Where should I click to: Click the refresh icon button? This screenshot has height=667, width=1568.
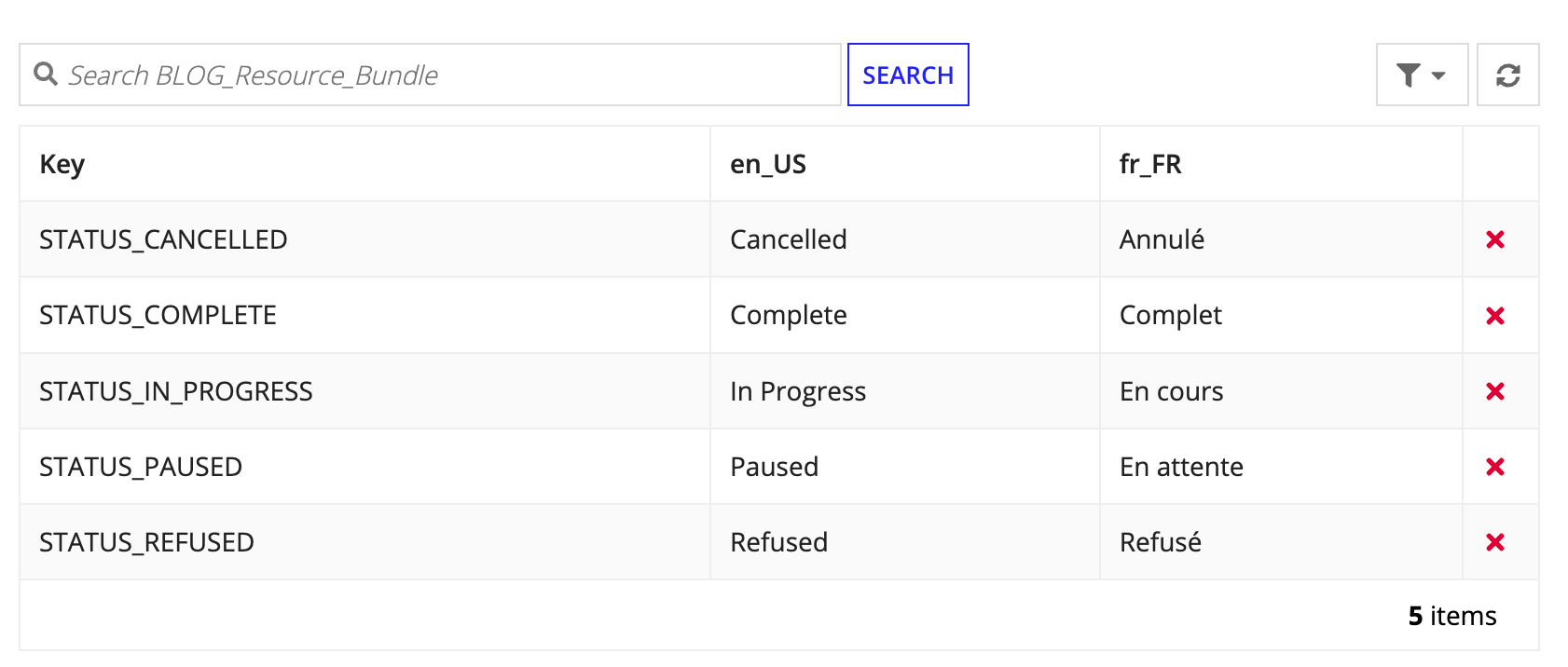point(1507,75)
